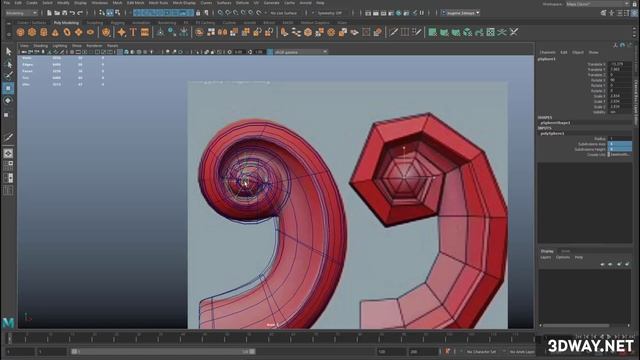Create a polygon cube from the shelf
Screen dimensions: 640x360
(x=32, y=32)
